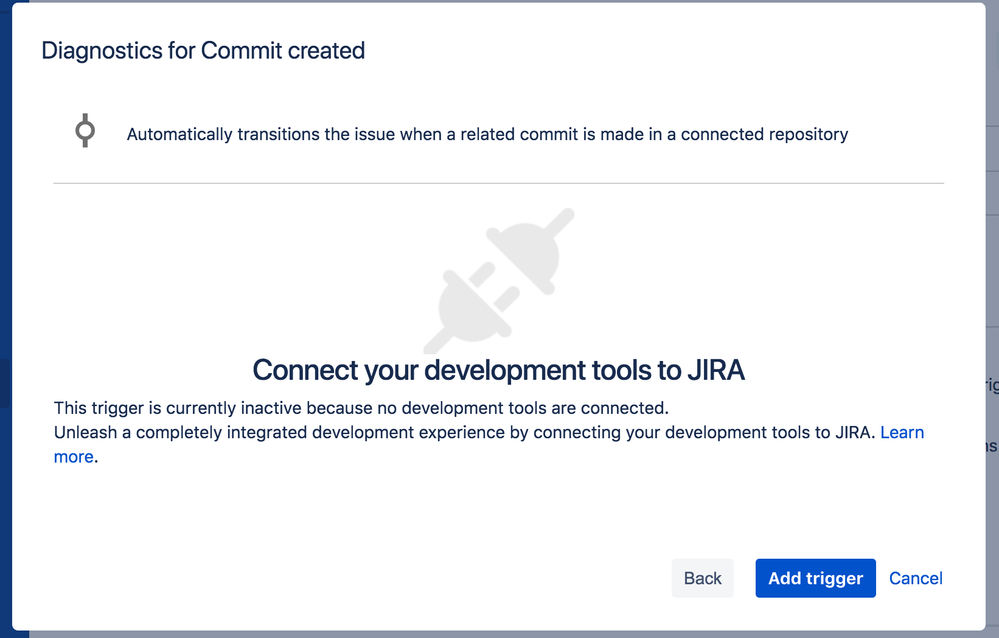999x638 pixels.
Task: Click the automatic transition description text
Action: point(487,134)
